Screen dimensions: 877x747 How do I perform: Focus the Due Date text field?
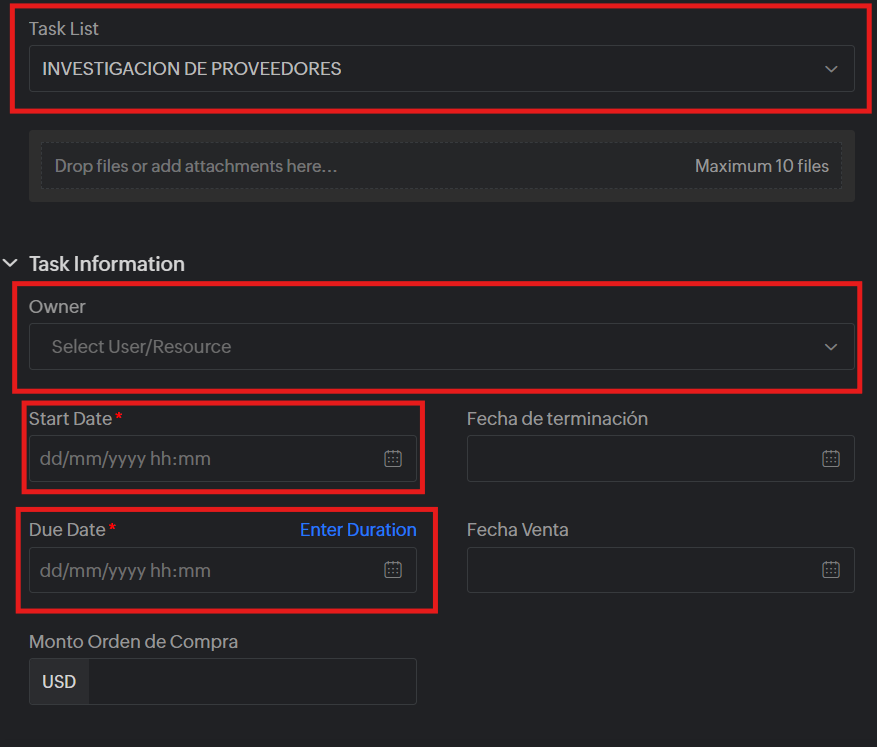[x=200, y=570]
